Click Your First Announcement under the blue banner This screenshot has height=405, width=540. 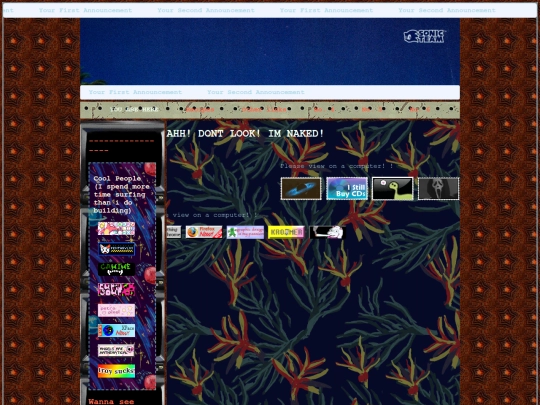point(135,92)
